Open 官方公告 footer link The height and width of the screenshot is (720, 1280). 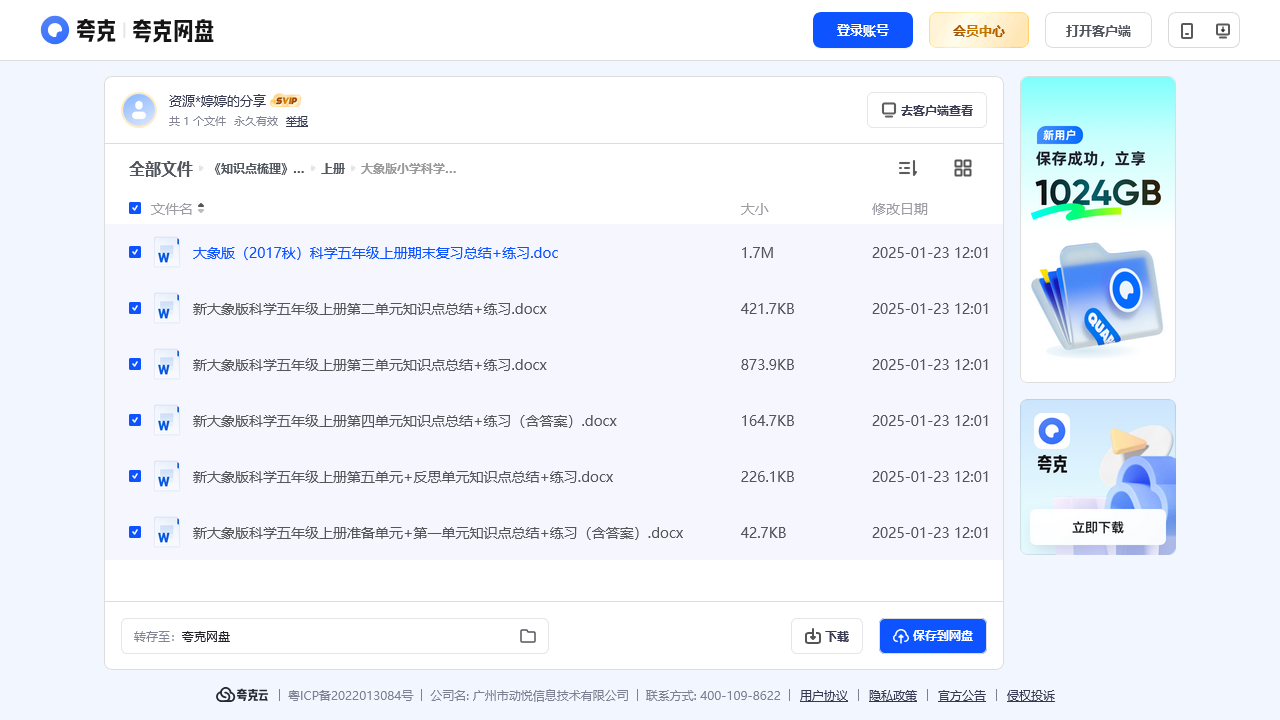[x=962, y=696]
